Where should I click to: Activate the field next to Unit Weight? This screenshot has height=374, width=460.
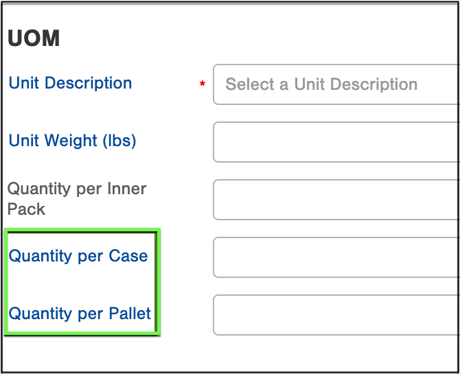click(336, 142)
